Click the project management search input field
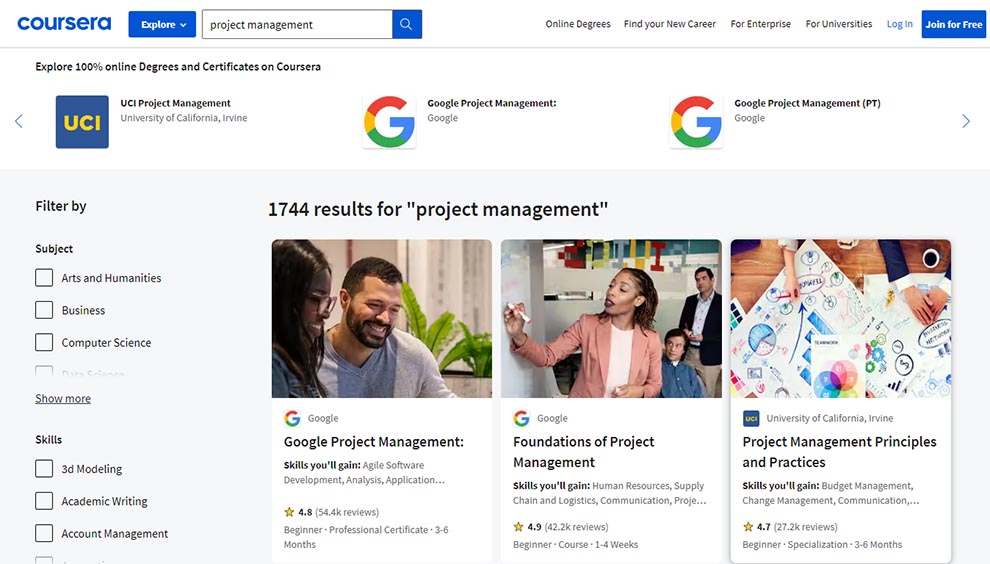The height and width of the screenshot is (564, 990). tap(297, 24)
